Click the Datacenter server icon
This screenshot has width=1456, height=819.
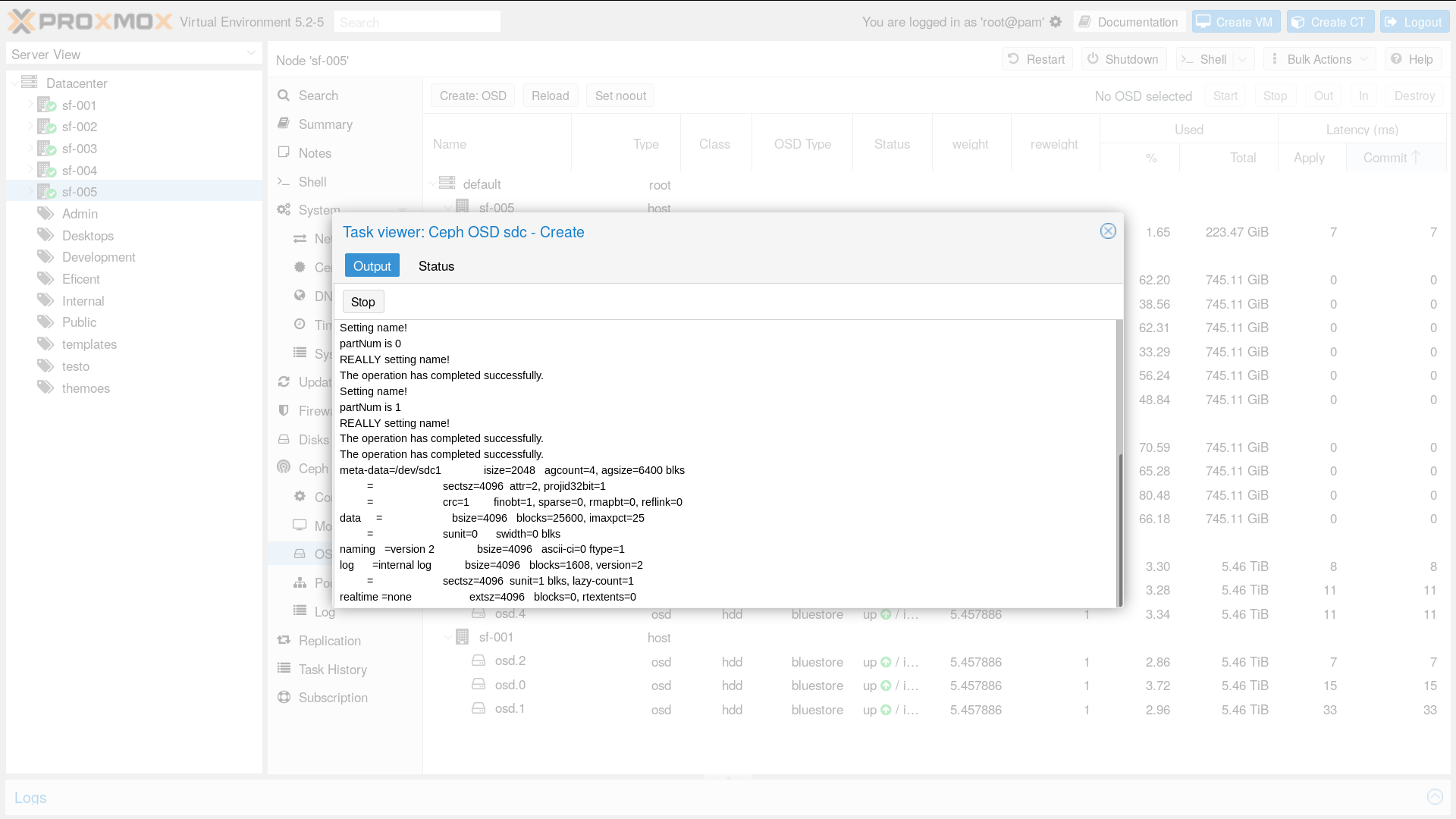coord(30,82)
